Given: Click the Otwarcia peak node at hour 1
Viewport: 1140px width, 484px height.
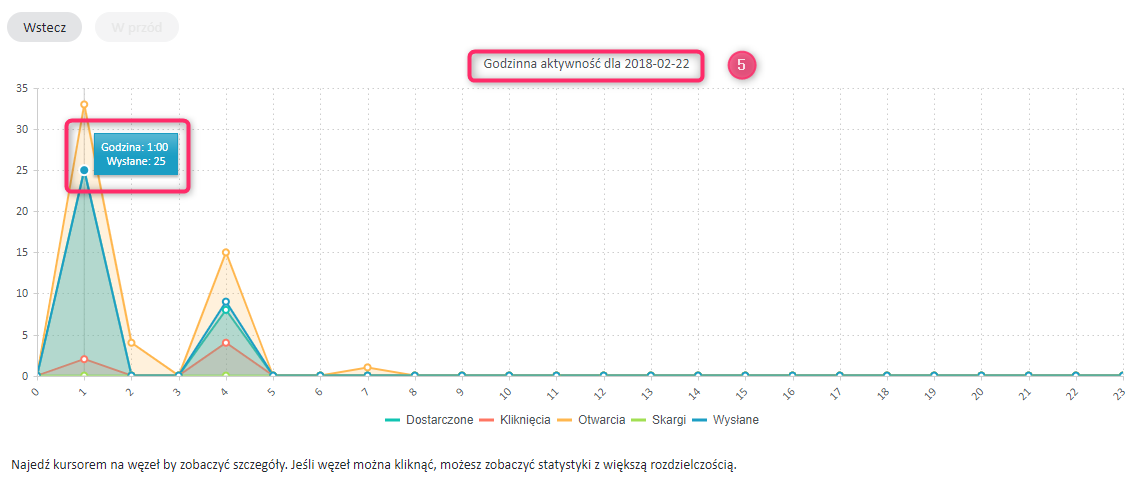Looking at the screenshot, I should [84, 104].
